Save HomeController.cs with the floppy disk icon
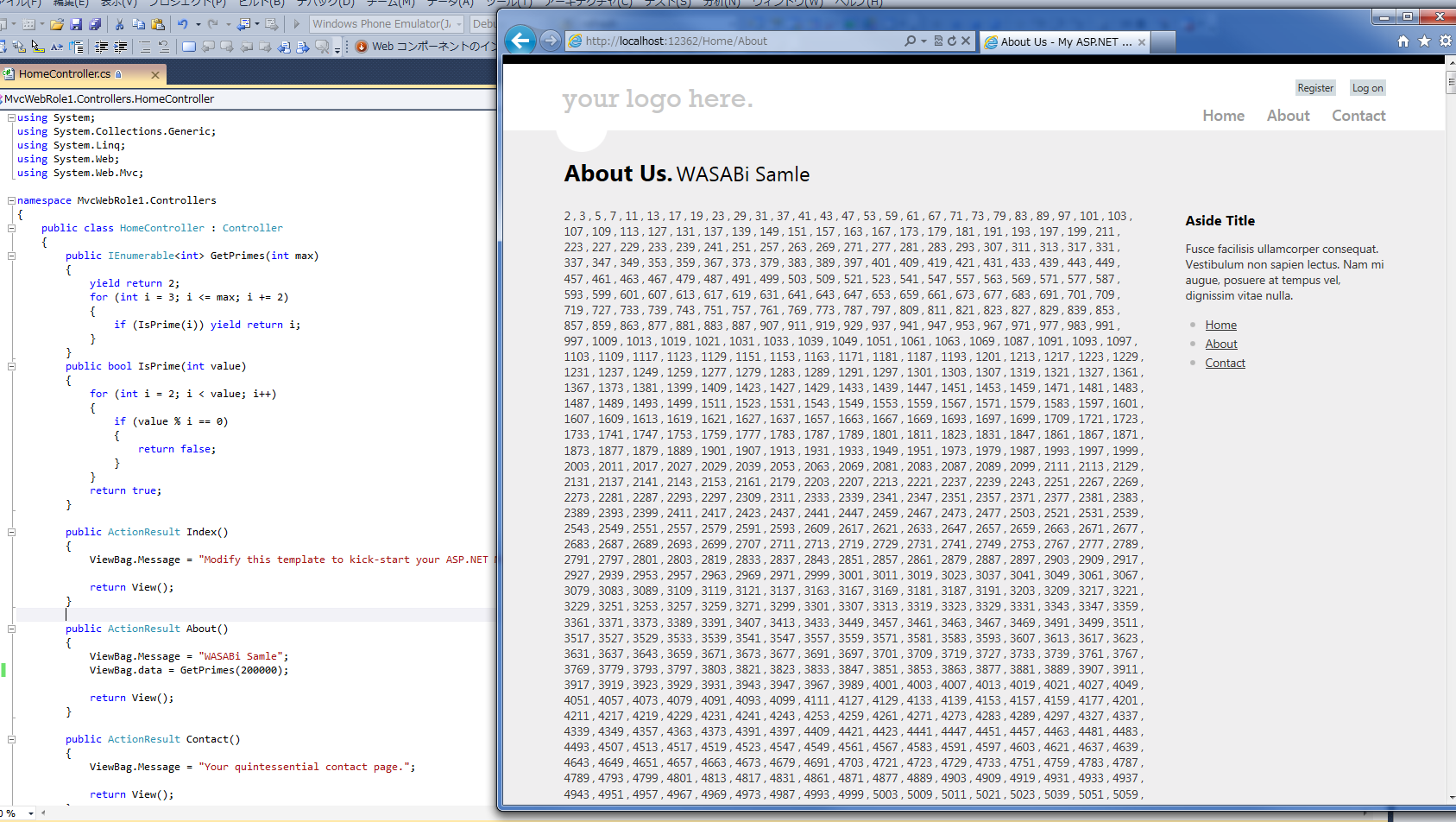Screen dimensions: 1456x822 point(76,24)
